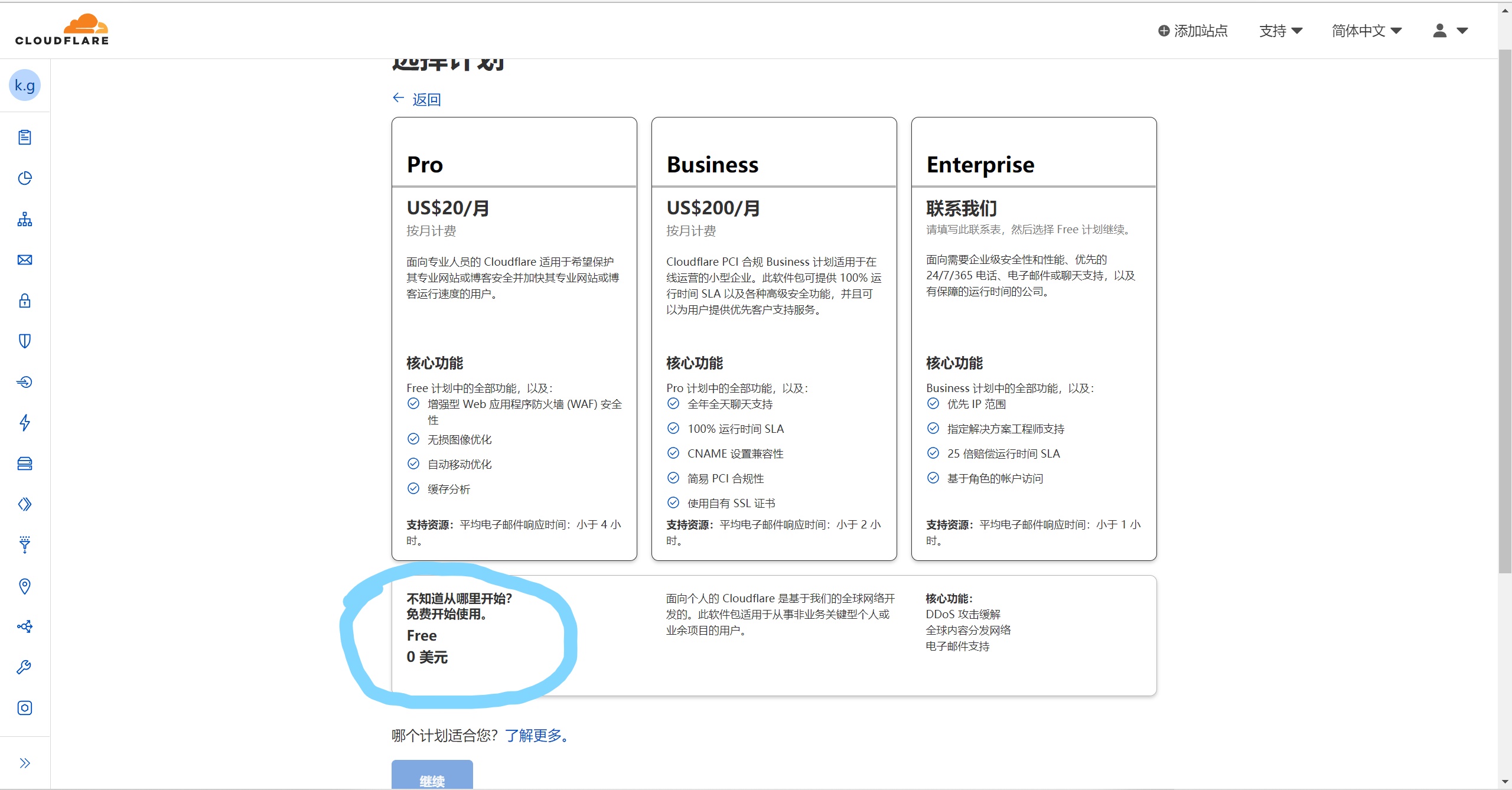This screenshot has height=790, width=1512.
Task: Select the Analytics pie chart icon
Action: [x=25, y=178]
